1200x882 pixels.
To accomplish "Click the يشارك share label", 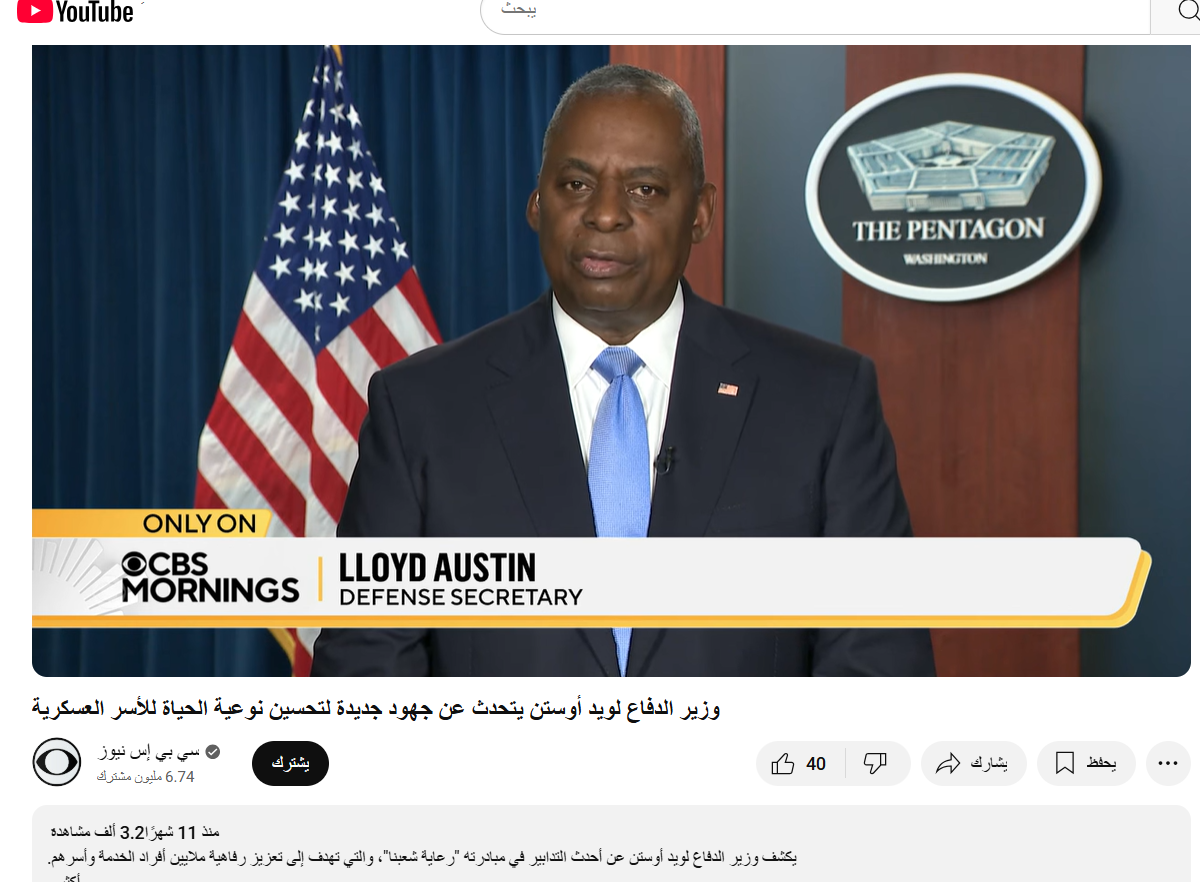I will (x=989, y=764).
